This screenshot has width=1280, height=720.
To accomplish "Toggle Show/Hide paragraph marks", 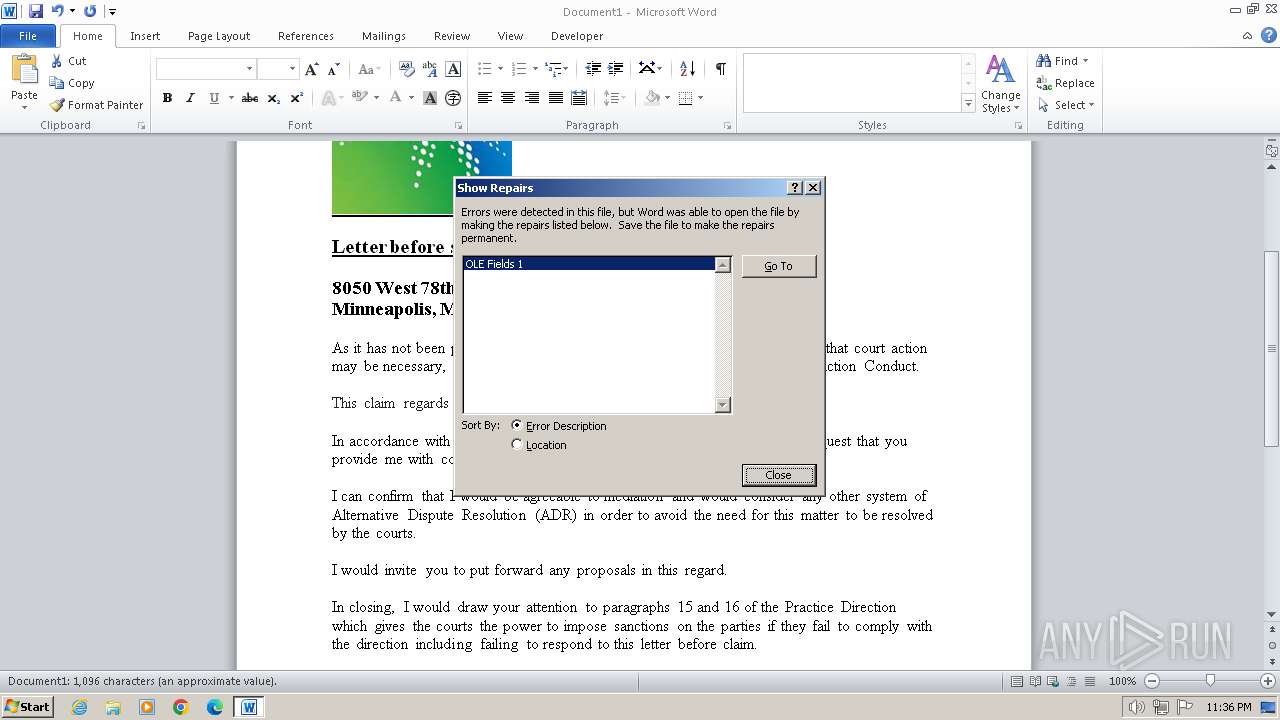I will tap(720, 69).
